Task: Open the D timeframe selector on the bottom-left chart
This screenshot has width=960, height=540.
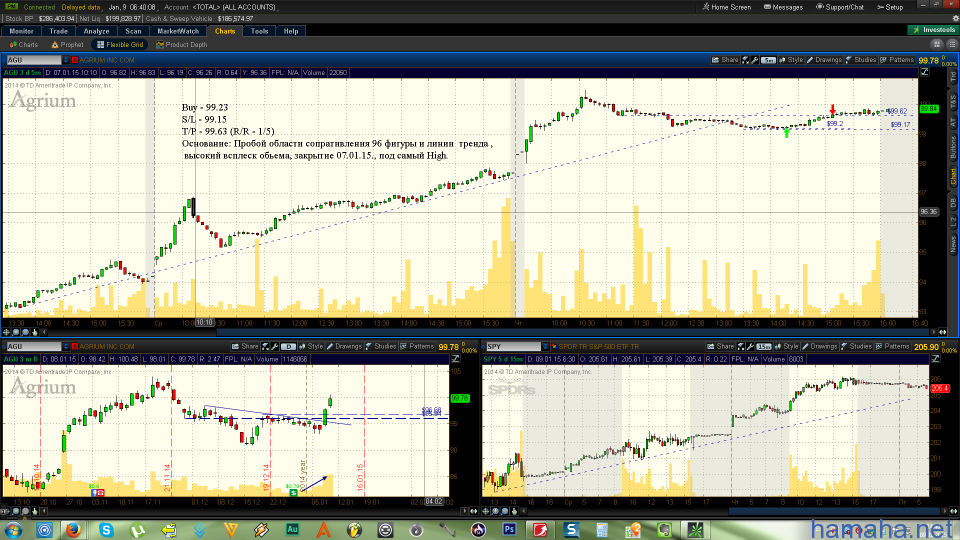Action: [x=288, y=347]
